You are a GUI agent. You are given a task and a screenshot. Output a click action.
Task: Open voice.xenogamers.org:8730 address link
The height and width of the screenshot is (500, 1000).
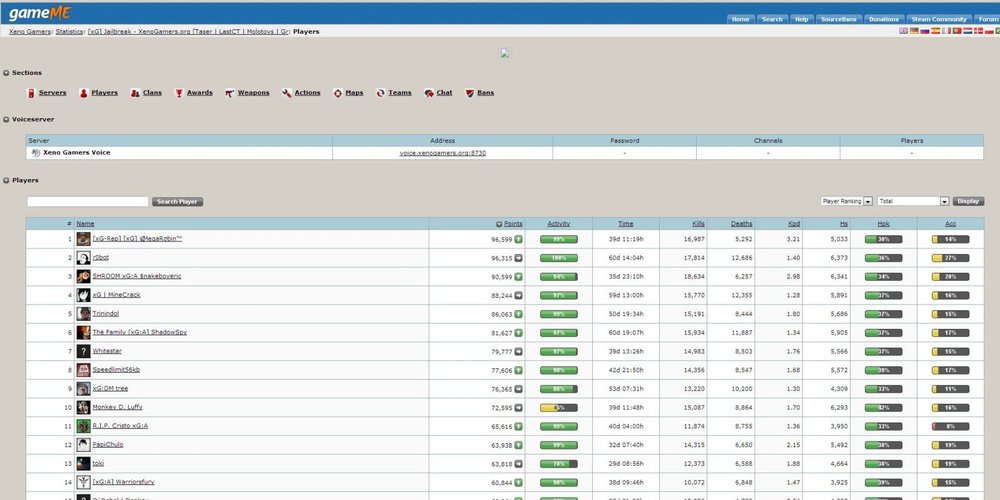tap(443, 153)
